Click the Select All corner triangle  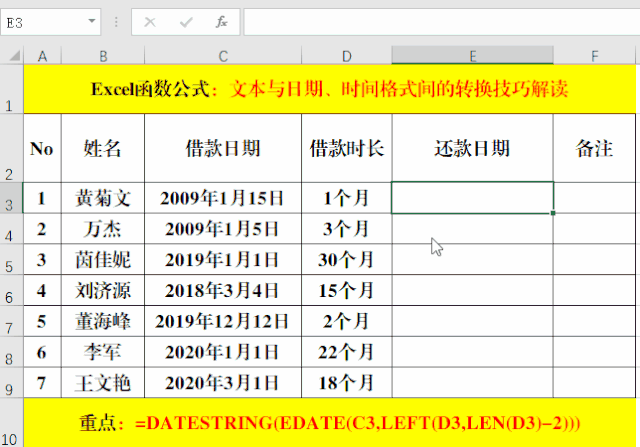coord(14,55)
